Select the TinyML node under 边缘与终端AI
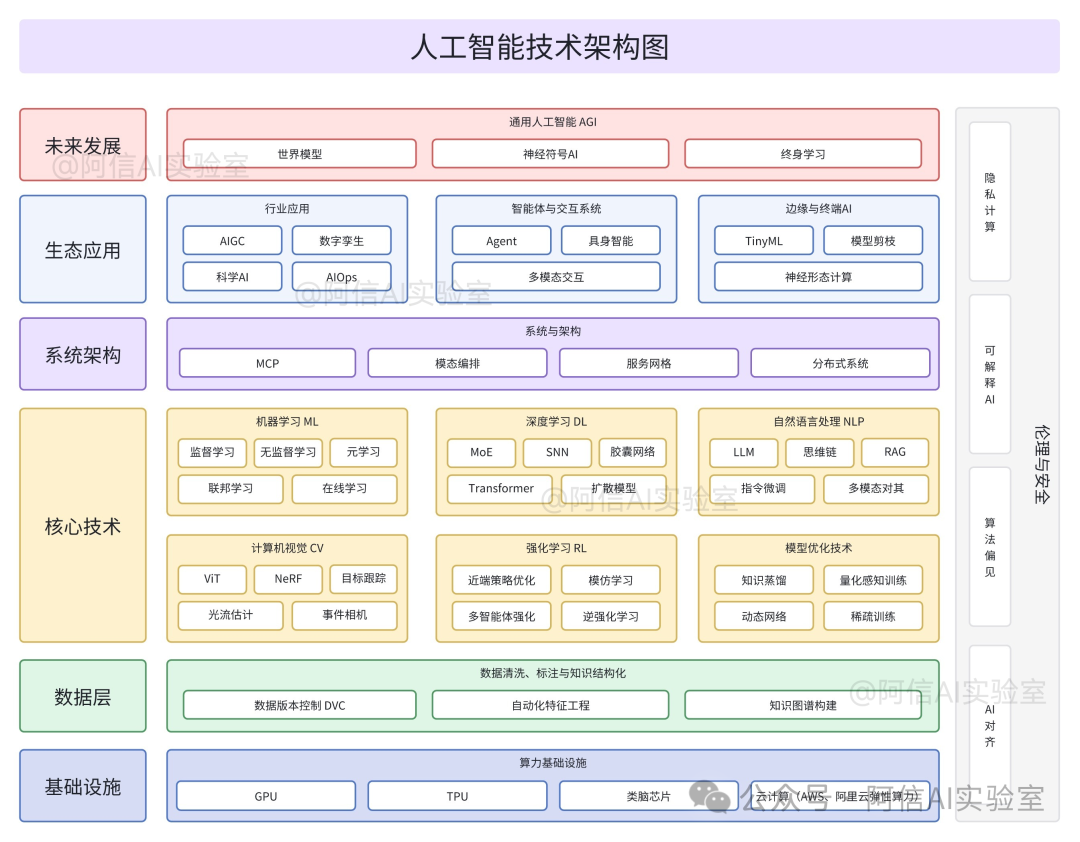Screen dimensions: 1080x842 tap(763, 240)
